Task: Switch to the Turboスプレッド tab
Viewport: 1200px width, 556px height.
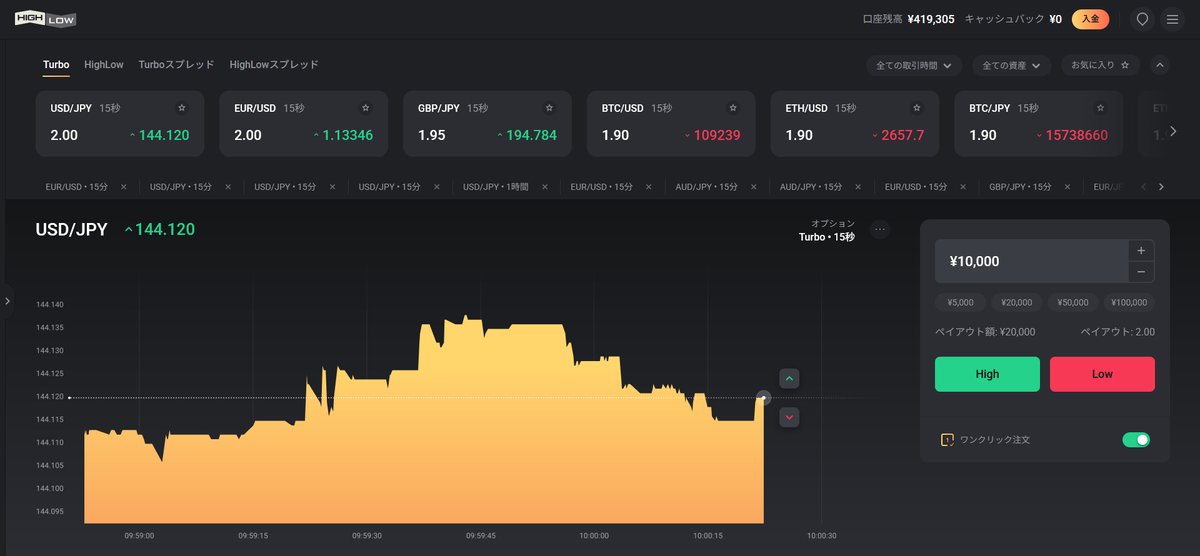Action: pos(176,65)
